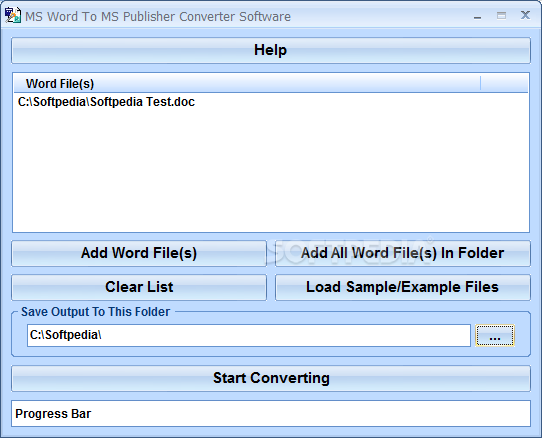Click Add Word File(s) button
This screenshot has height=438, width=542.
point(139,253)
